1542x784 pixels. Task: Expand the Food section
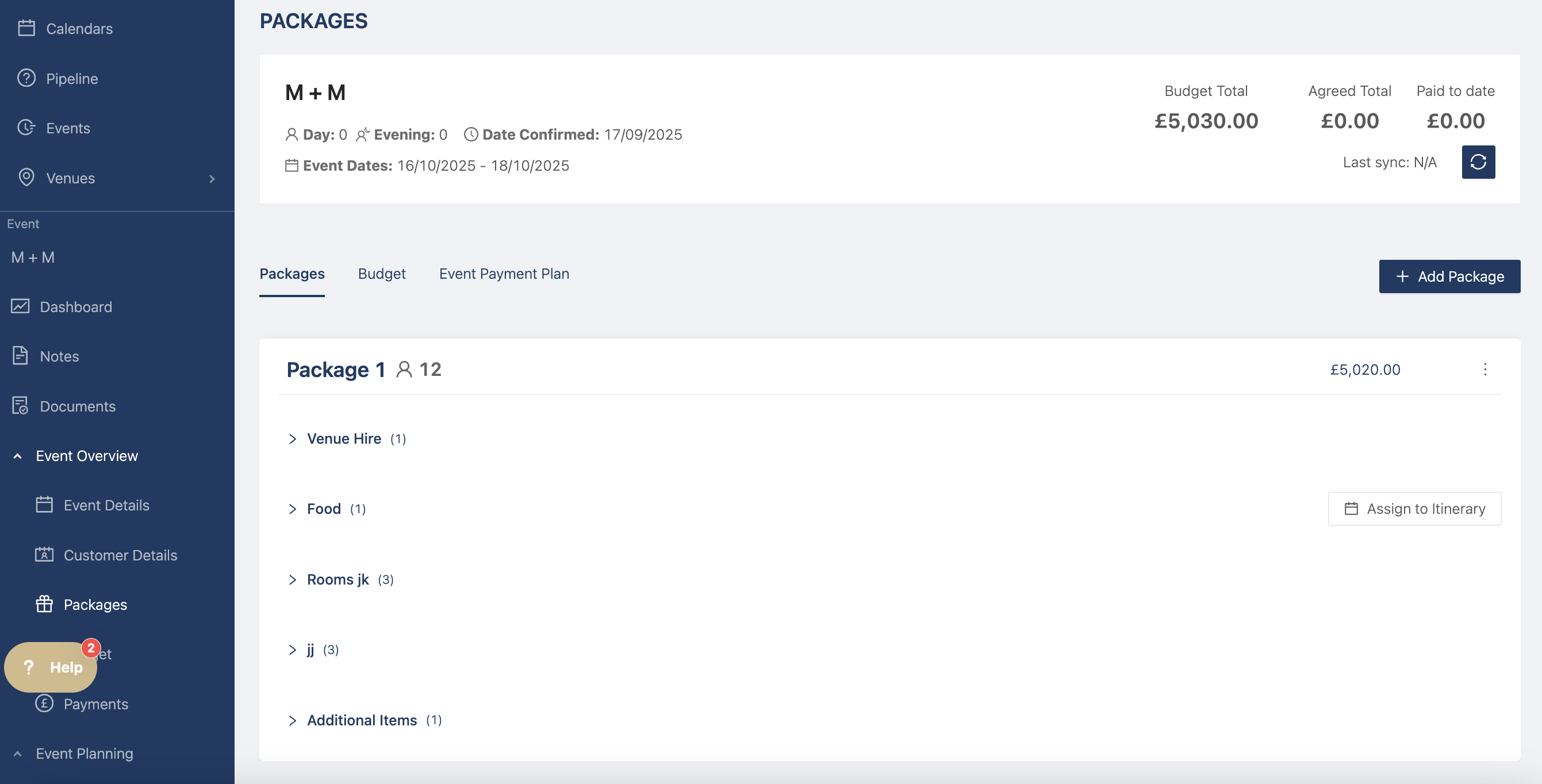pyautogui.click(x=293, y=509)
